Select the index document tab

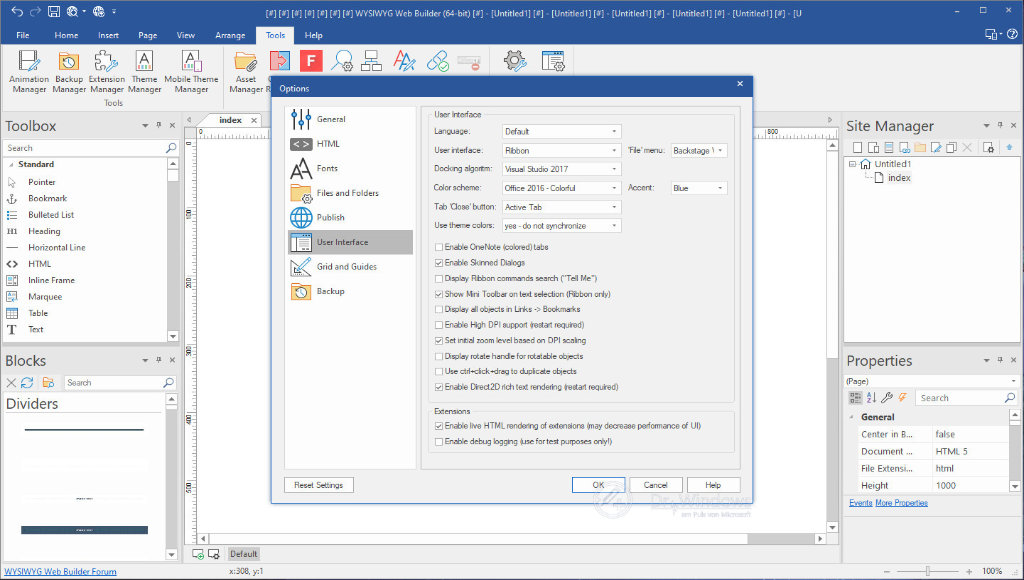(x=231, y=120)
